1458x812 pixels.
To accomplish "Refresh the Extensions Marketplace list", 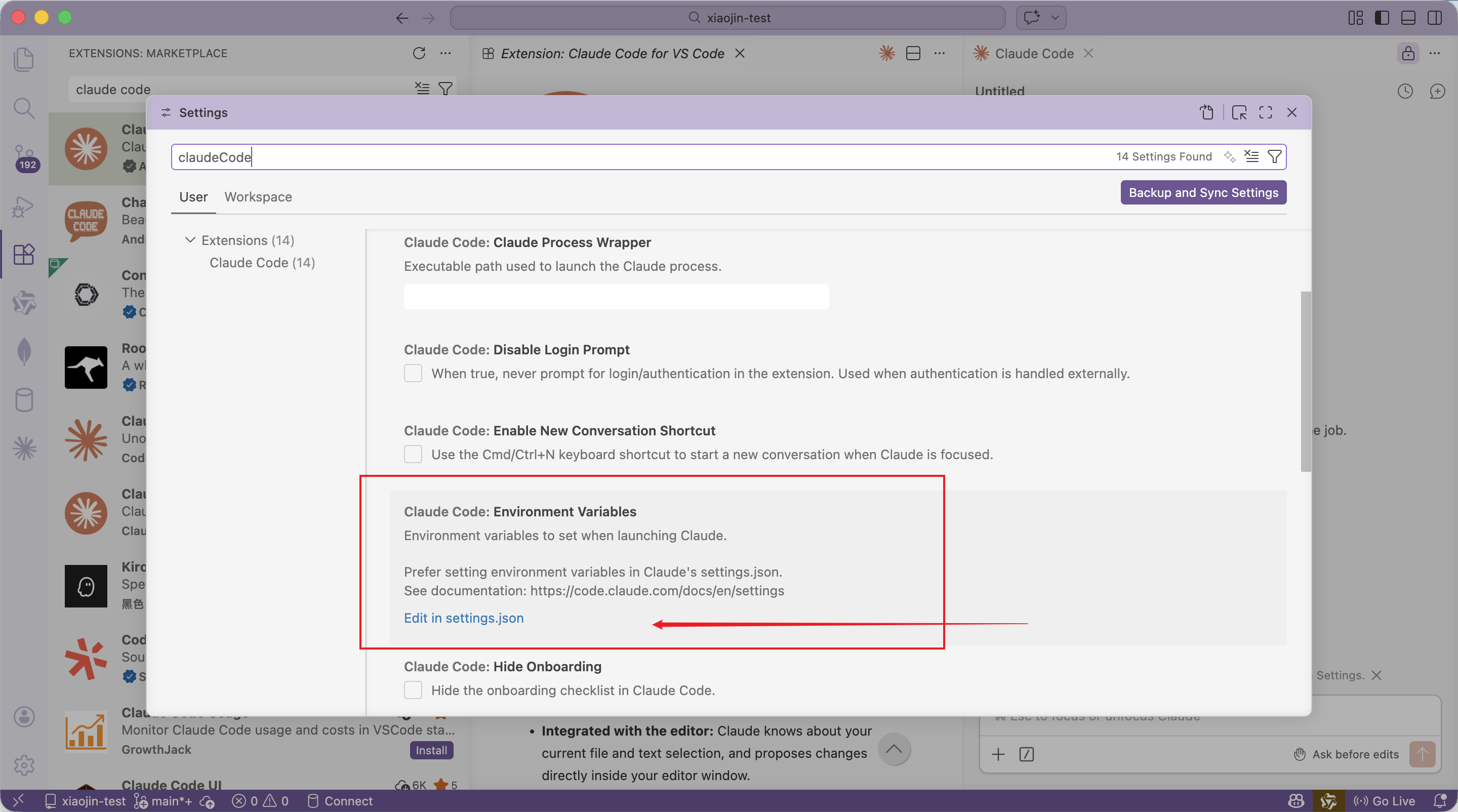I will point(419,53).
